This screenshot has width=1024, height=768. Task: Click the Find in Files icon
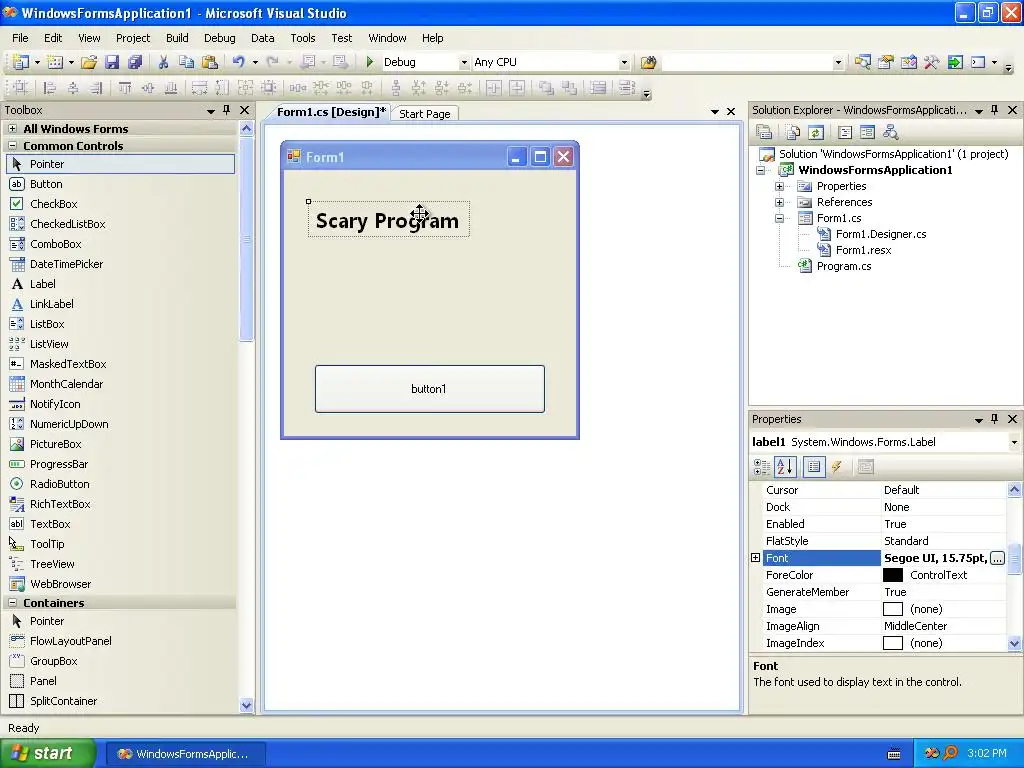pyautogui.click(x=648, y=62)
